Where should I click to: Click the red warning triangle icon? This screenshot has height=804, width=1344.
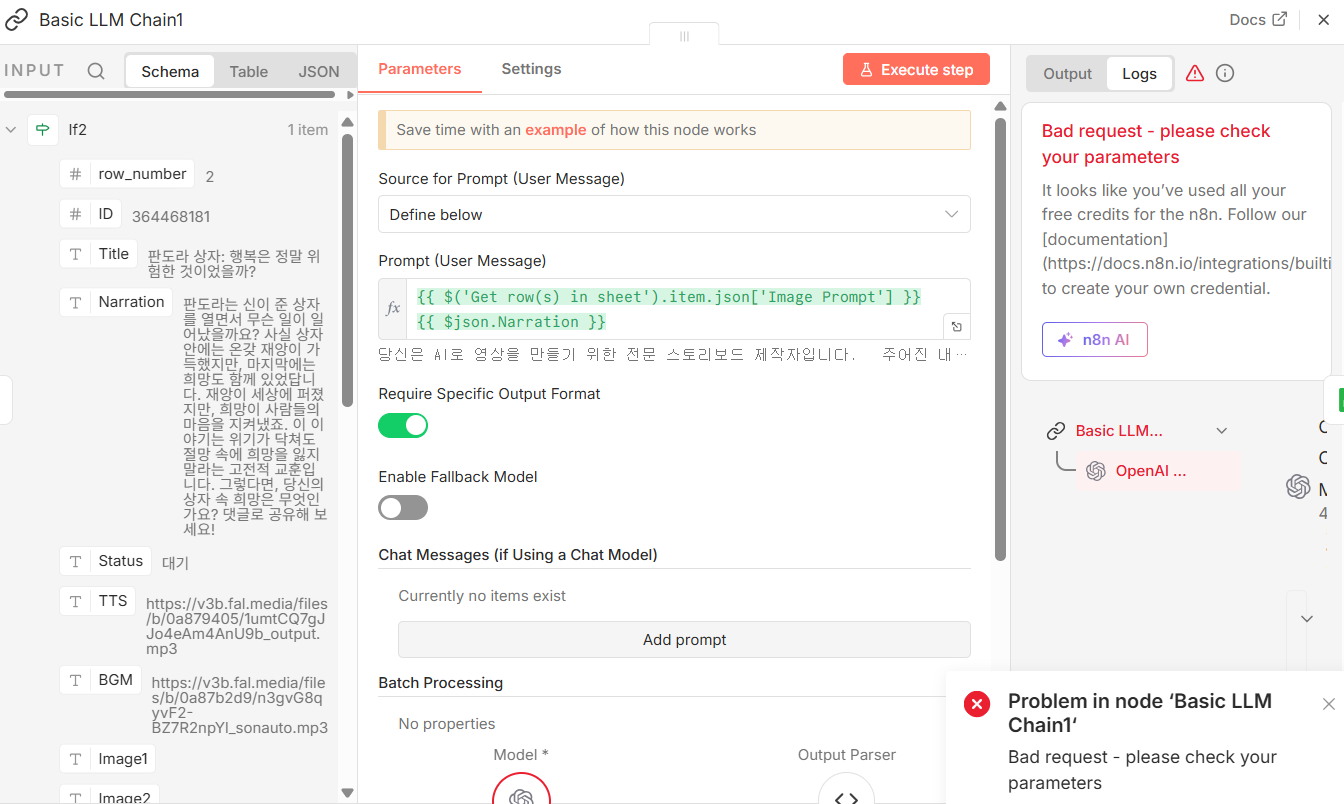(1195, 73)
